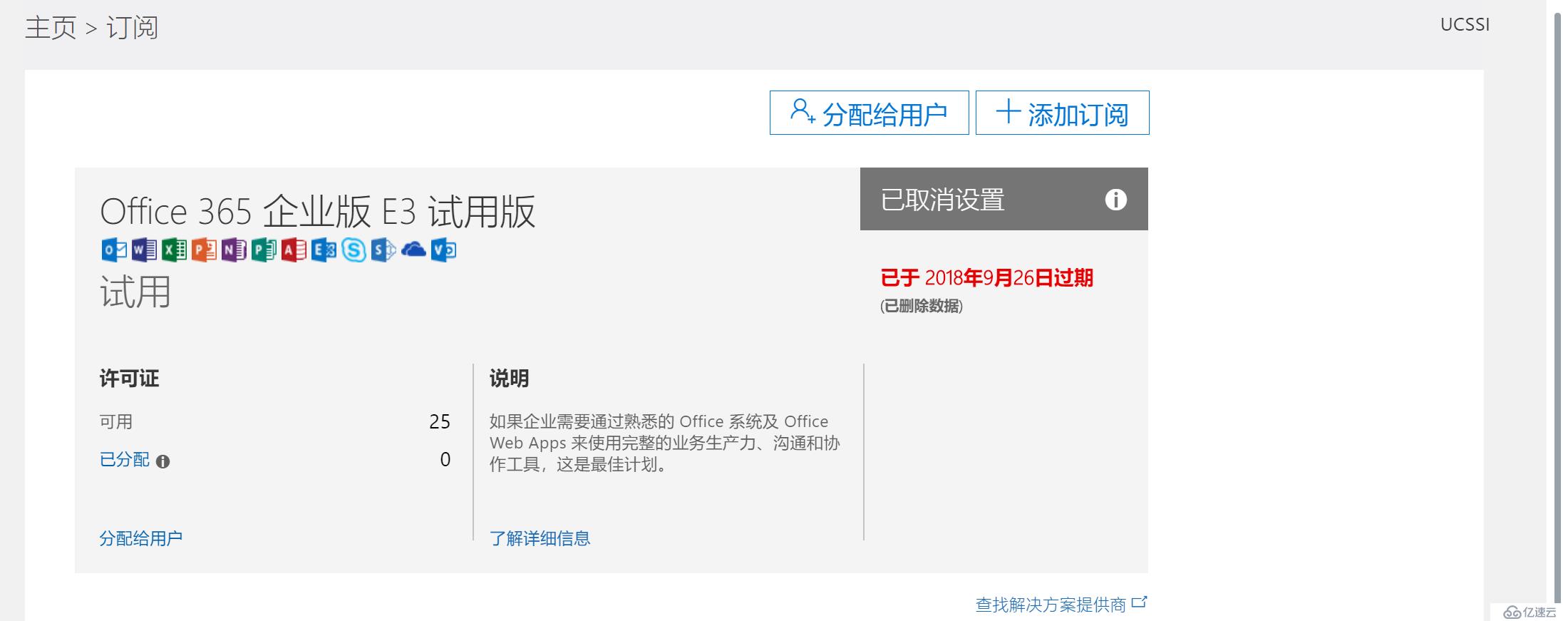
Task: Click the Outlook app icon
Action: [114, 250]
